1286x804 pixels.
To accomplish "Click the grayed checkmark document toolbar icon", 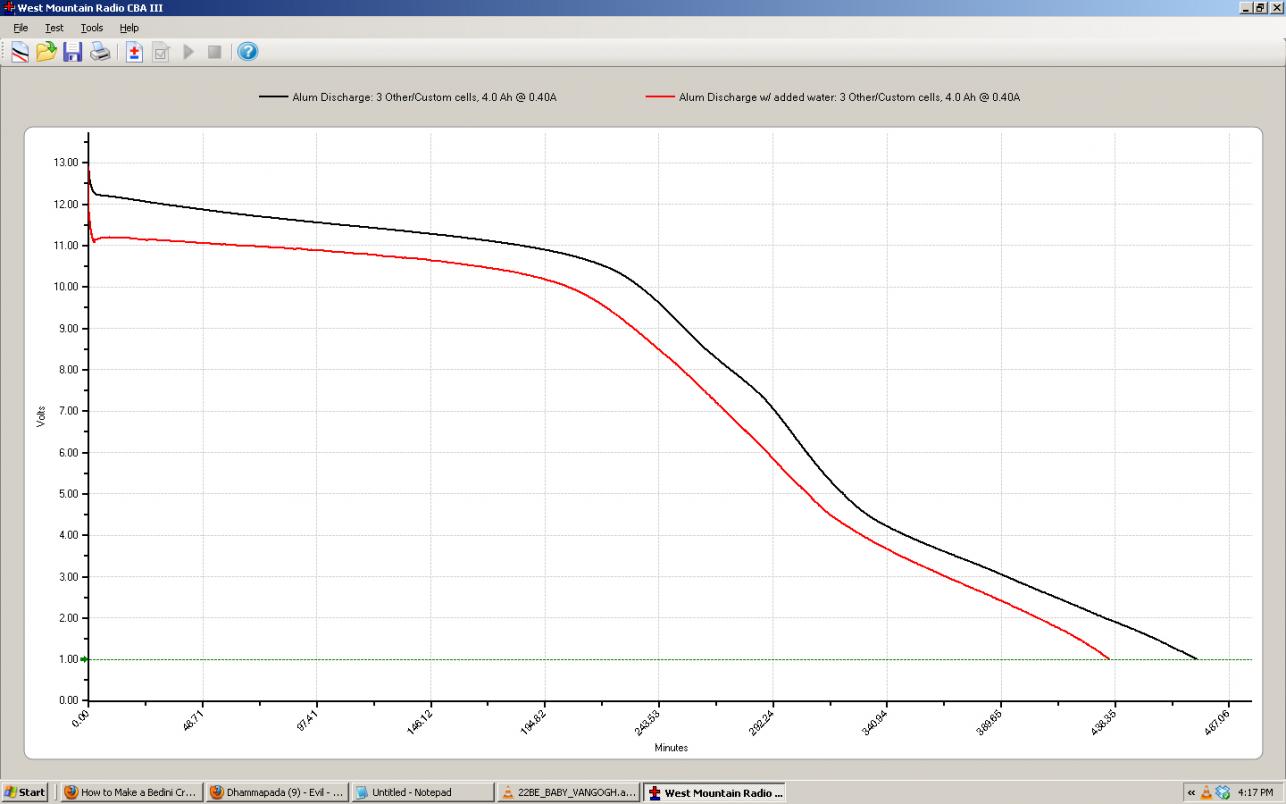I will [161, 52].
